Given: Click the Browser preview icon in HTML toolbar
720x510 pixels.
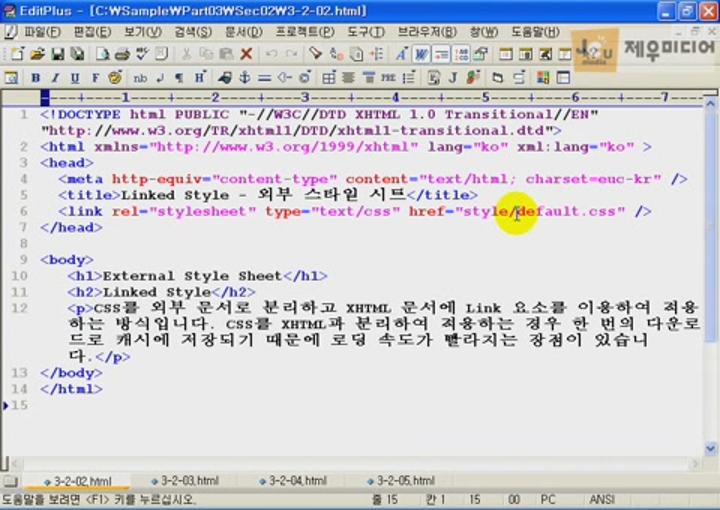Looking at the screenshot, I should click(11, 78).
